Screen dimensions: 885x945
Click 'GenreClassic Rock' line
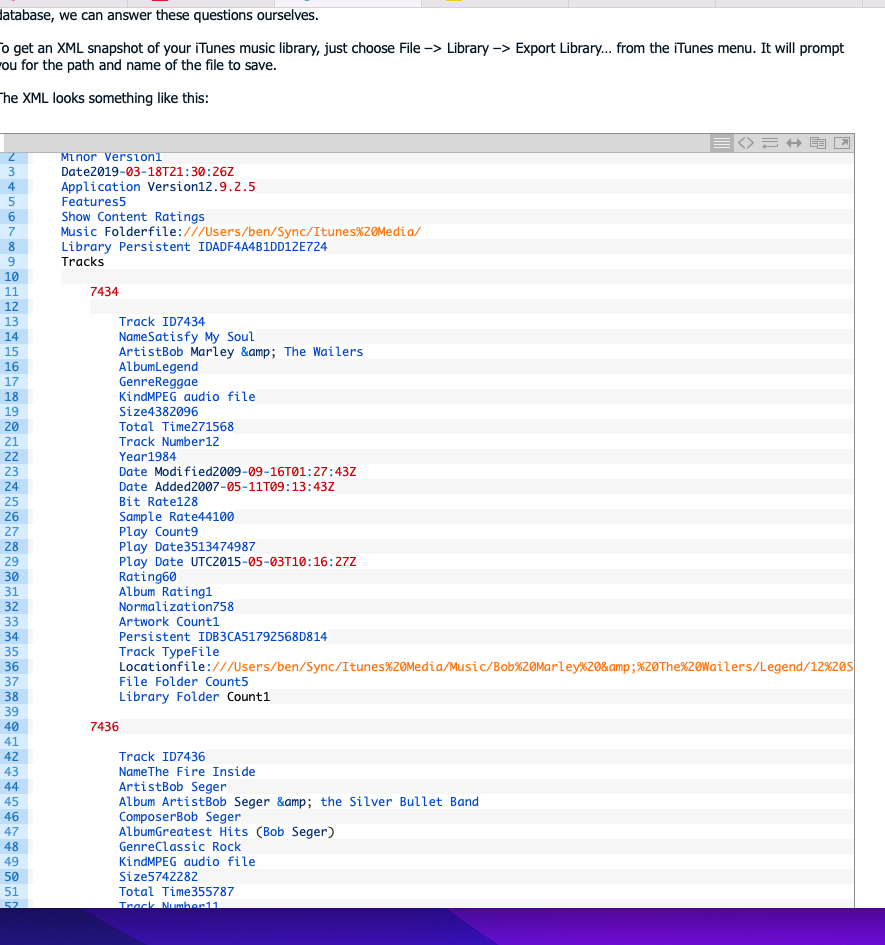[180, 847]
